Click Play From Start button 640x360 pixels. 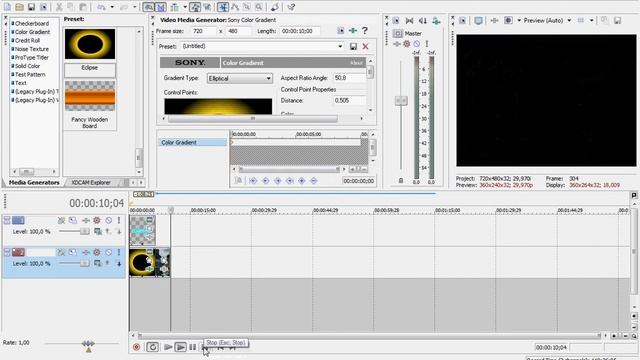pos(168,347)
